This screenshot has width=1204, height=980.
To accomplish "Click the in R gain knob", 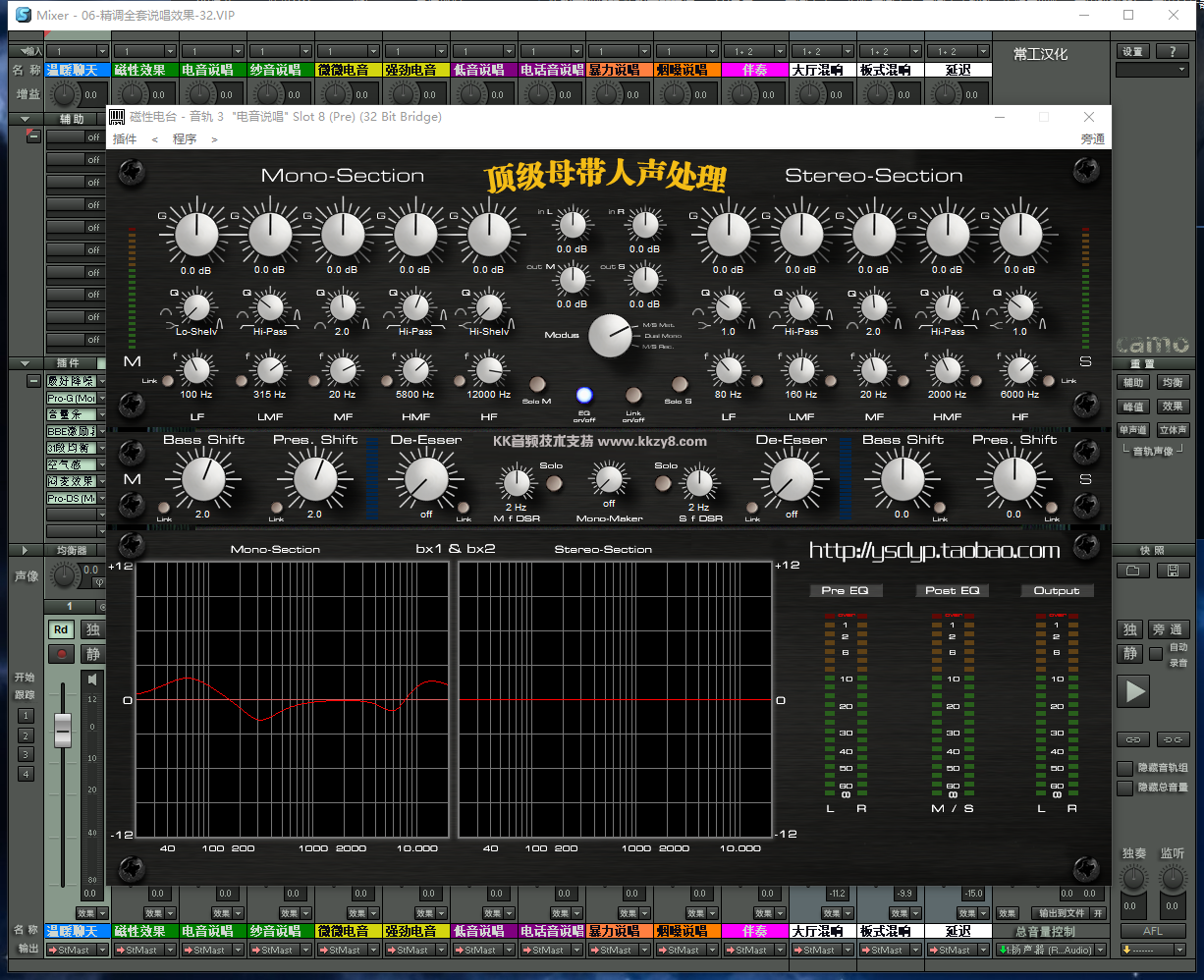I will pyautogui.click(x=644, y=226).
